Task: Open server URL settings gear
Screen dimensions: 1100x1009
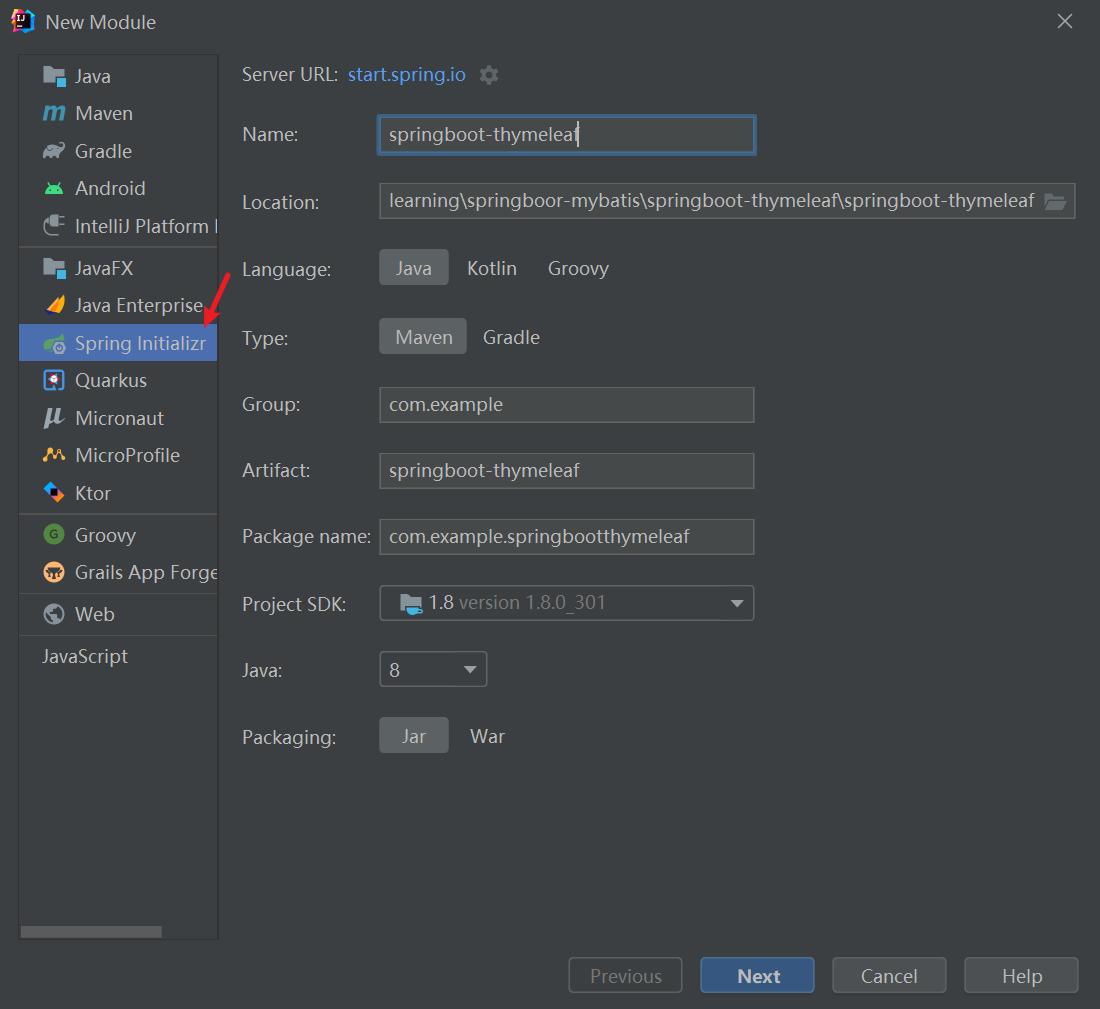Action: [x=489, y=75]
